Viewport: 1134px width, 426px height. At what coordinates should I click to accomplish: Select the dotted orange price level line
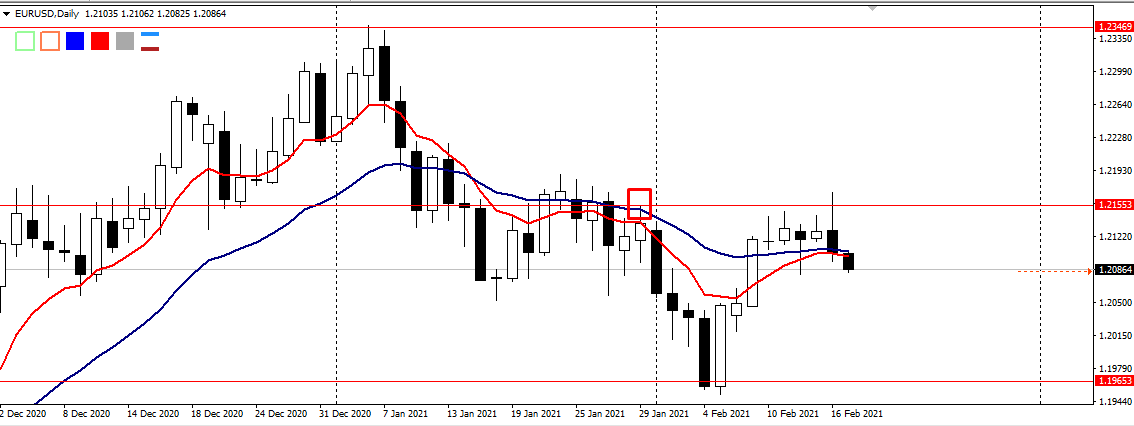coord(1054,271)
